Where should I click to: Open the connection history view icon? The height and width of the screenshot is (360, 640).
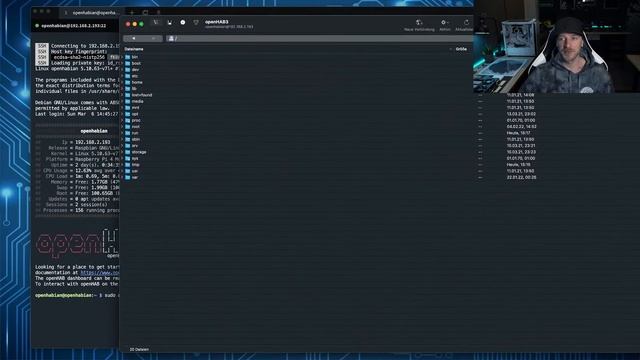click(x=183, y=22)
